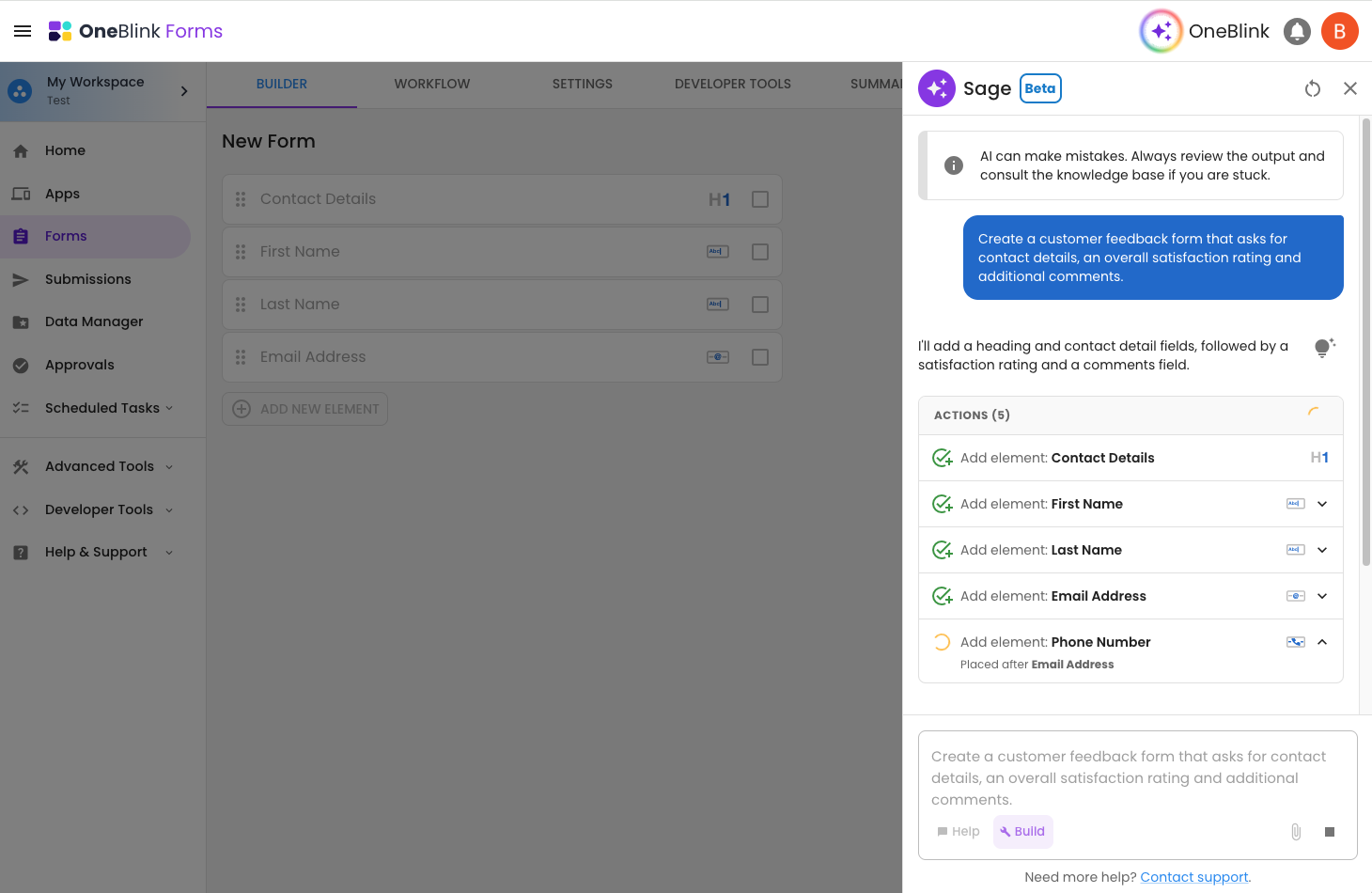This screenshot has height=893, width=1372.
Task: Attach a file with the paperclip icon
Action: tap(1296, 832)
